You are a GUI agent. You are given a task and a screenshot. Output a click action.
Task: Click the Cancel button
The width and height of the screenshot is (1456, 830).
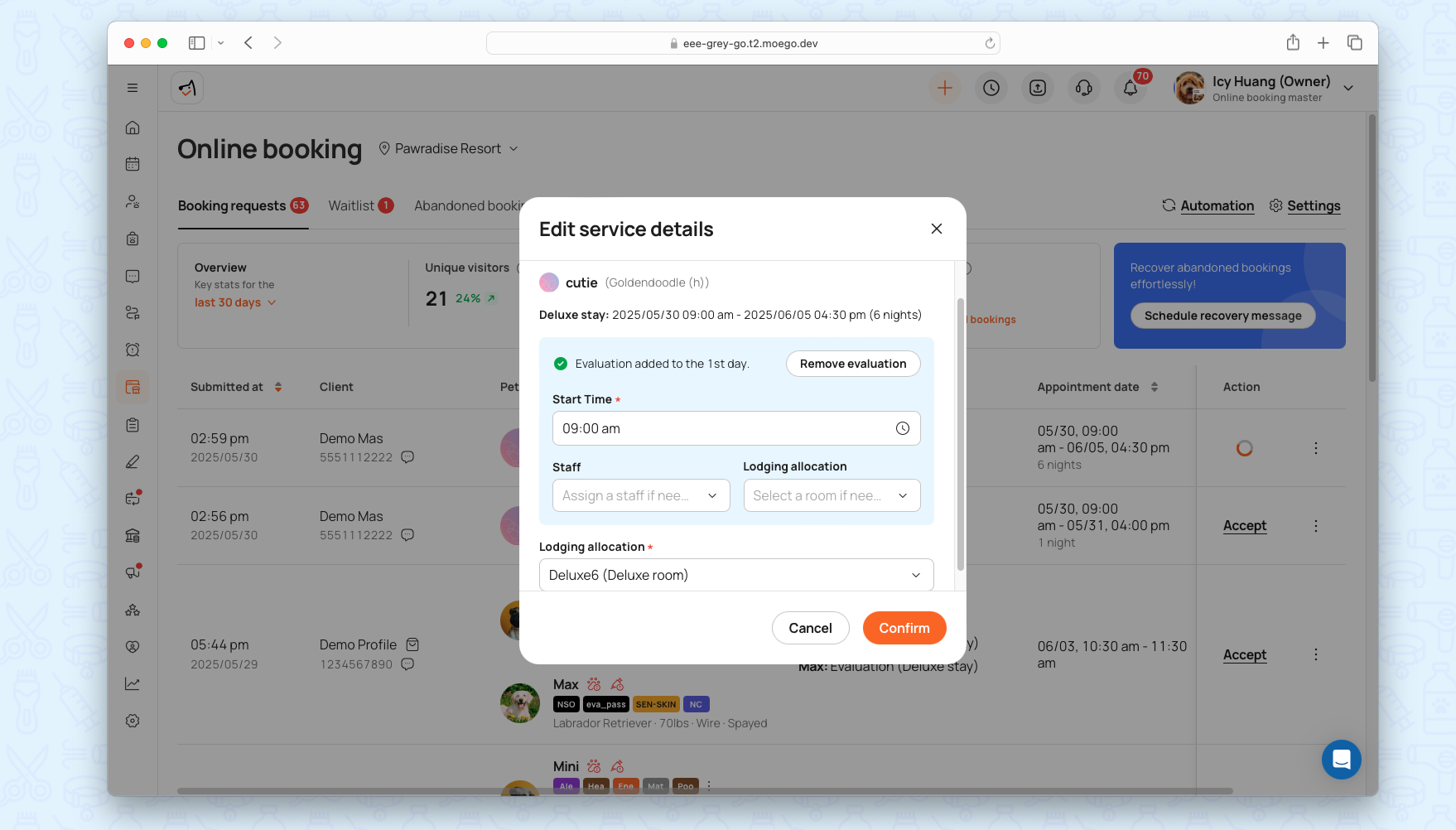pos(810,628)
